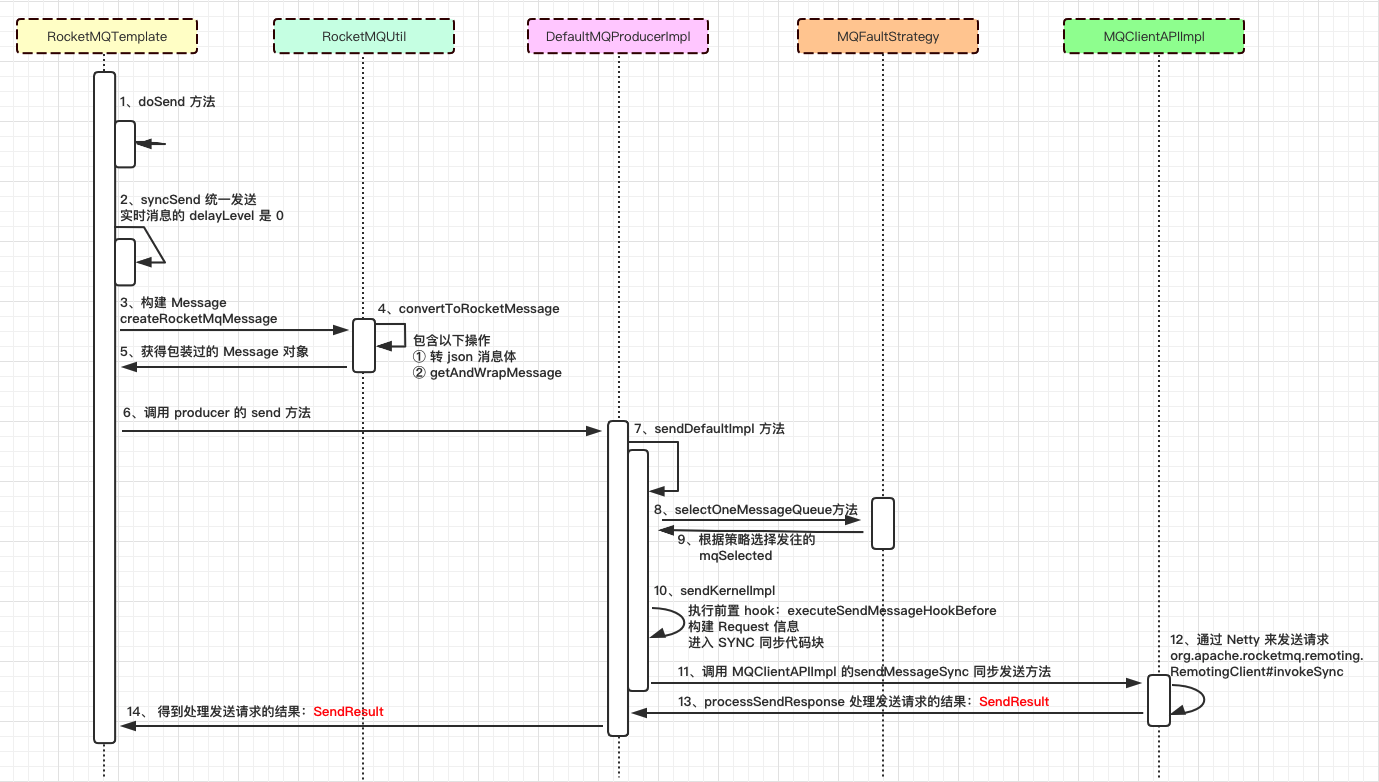
Task: Click the green MQClientAPIImpl header box
Action: [1153, 36]
